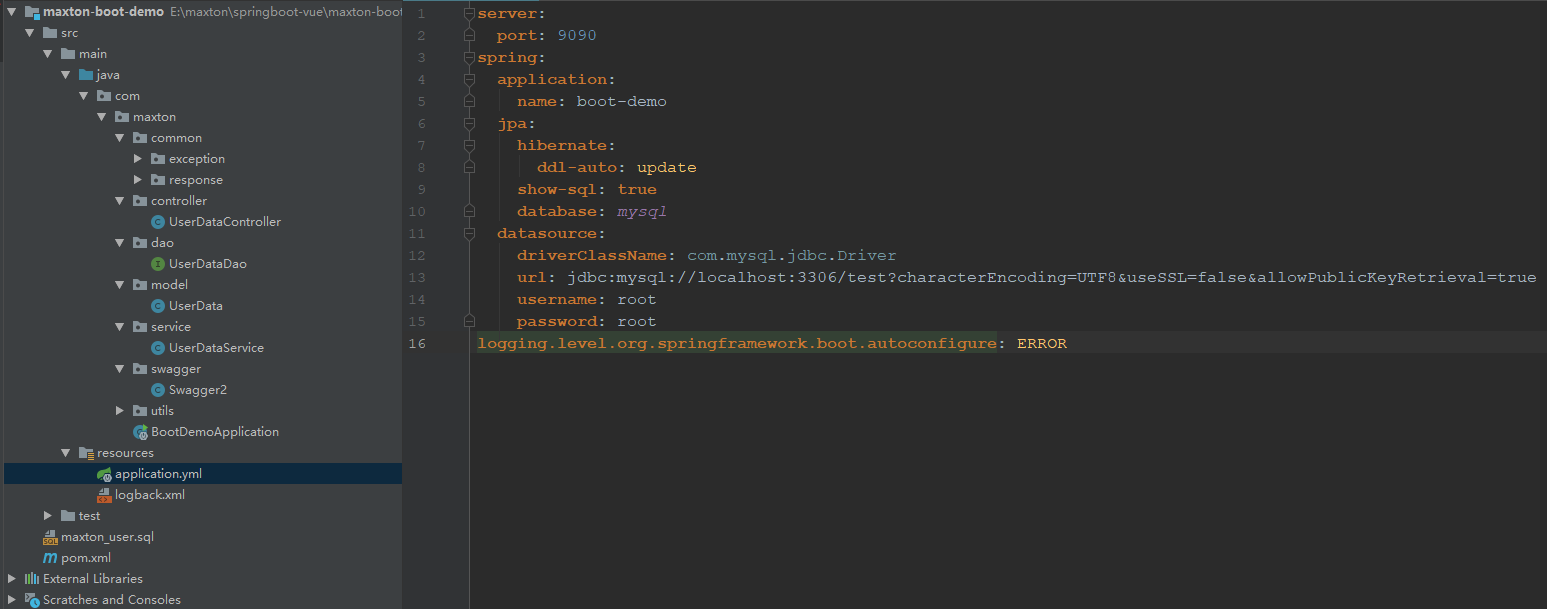The height and width of the screenshot is (609, 1547).
Task: Fold the jpa block at line 6
Action: 469,124
